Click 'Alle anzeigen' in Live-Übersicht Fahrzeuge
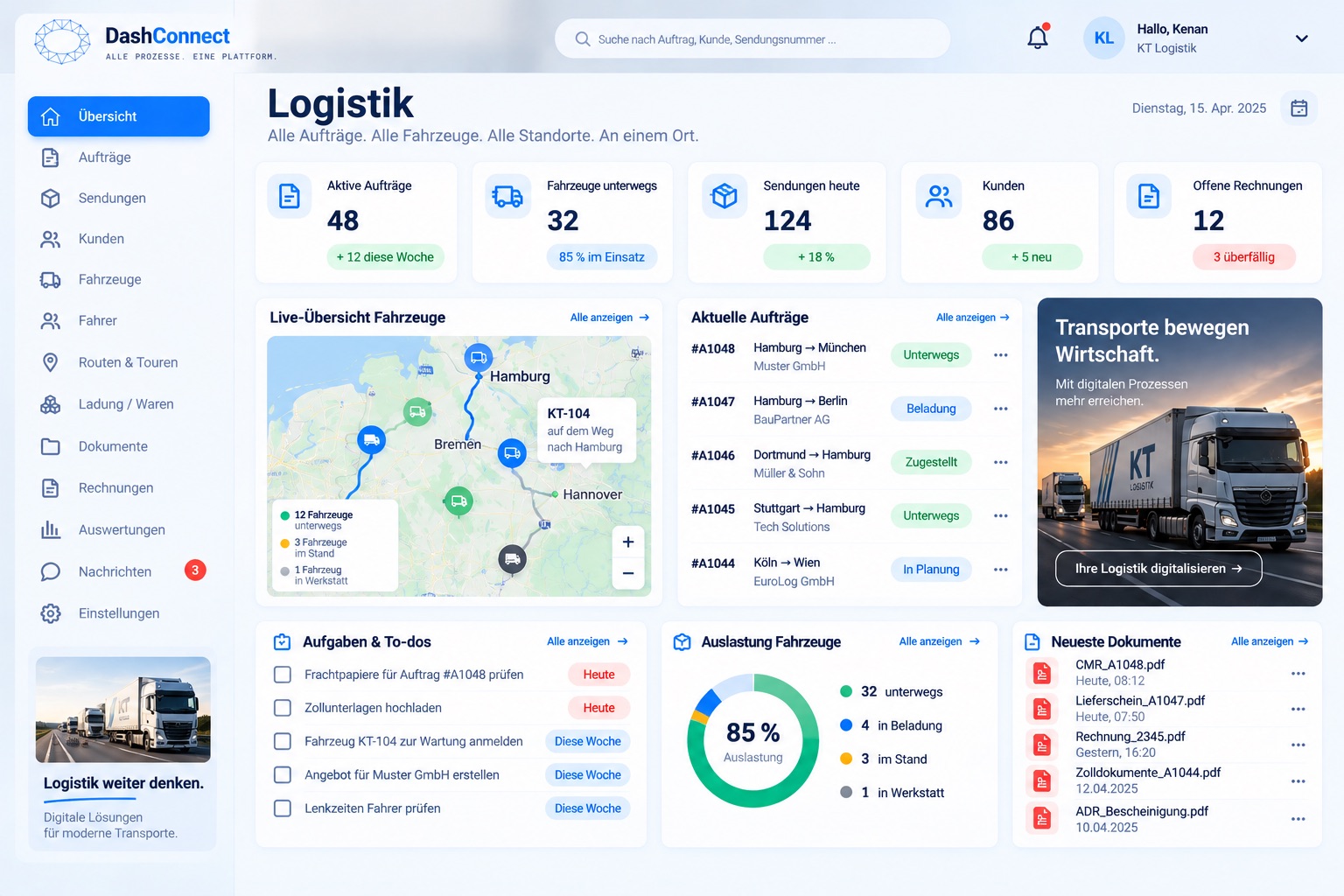The height and width of the screenshot is (896, 1344). (x=610, y=318)
